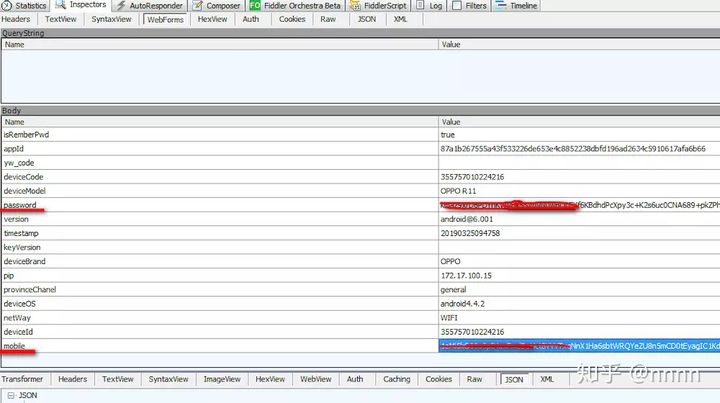The height and width of the screenshot is (403, 720).
Task: Open the response Auth tab
Action: [x=355, y=379]
